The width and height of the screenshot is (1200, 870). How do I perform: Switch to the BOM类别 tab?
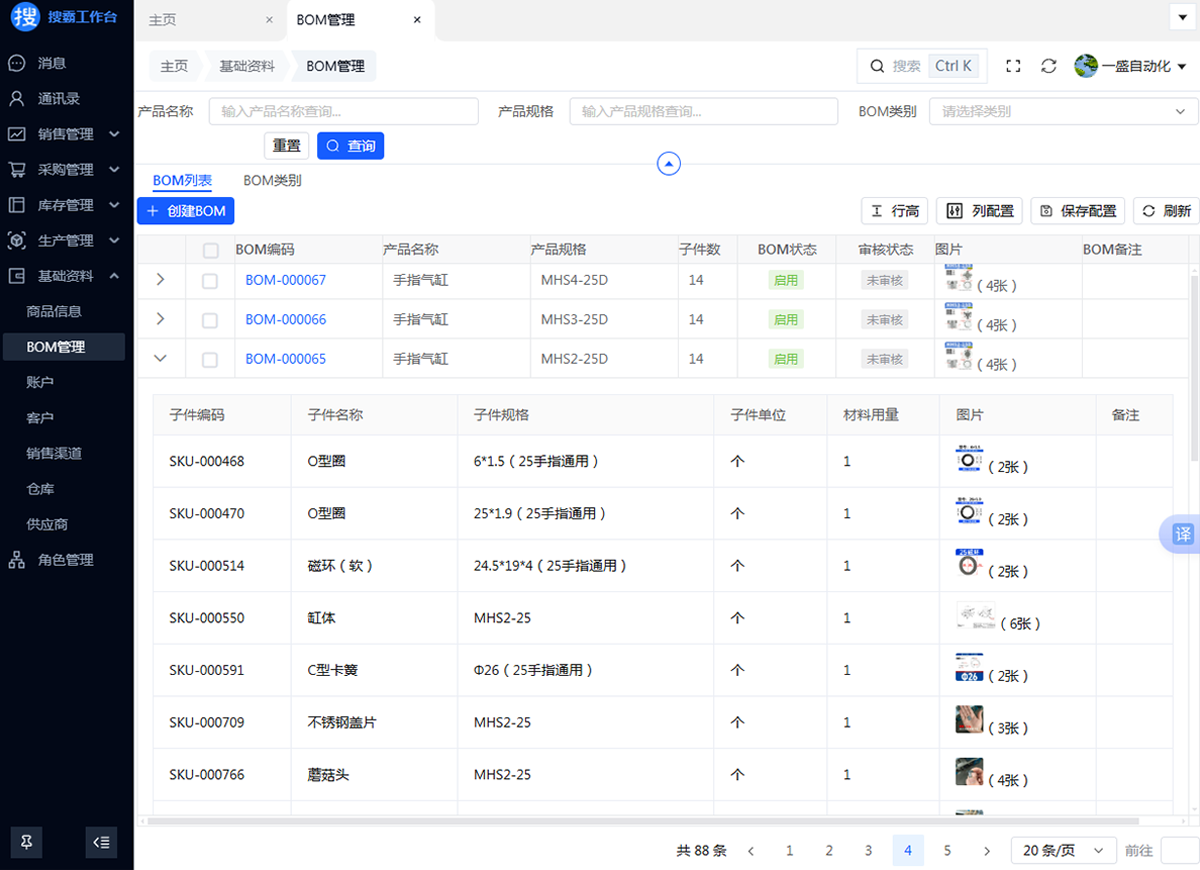pos(272,181)
